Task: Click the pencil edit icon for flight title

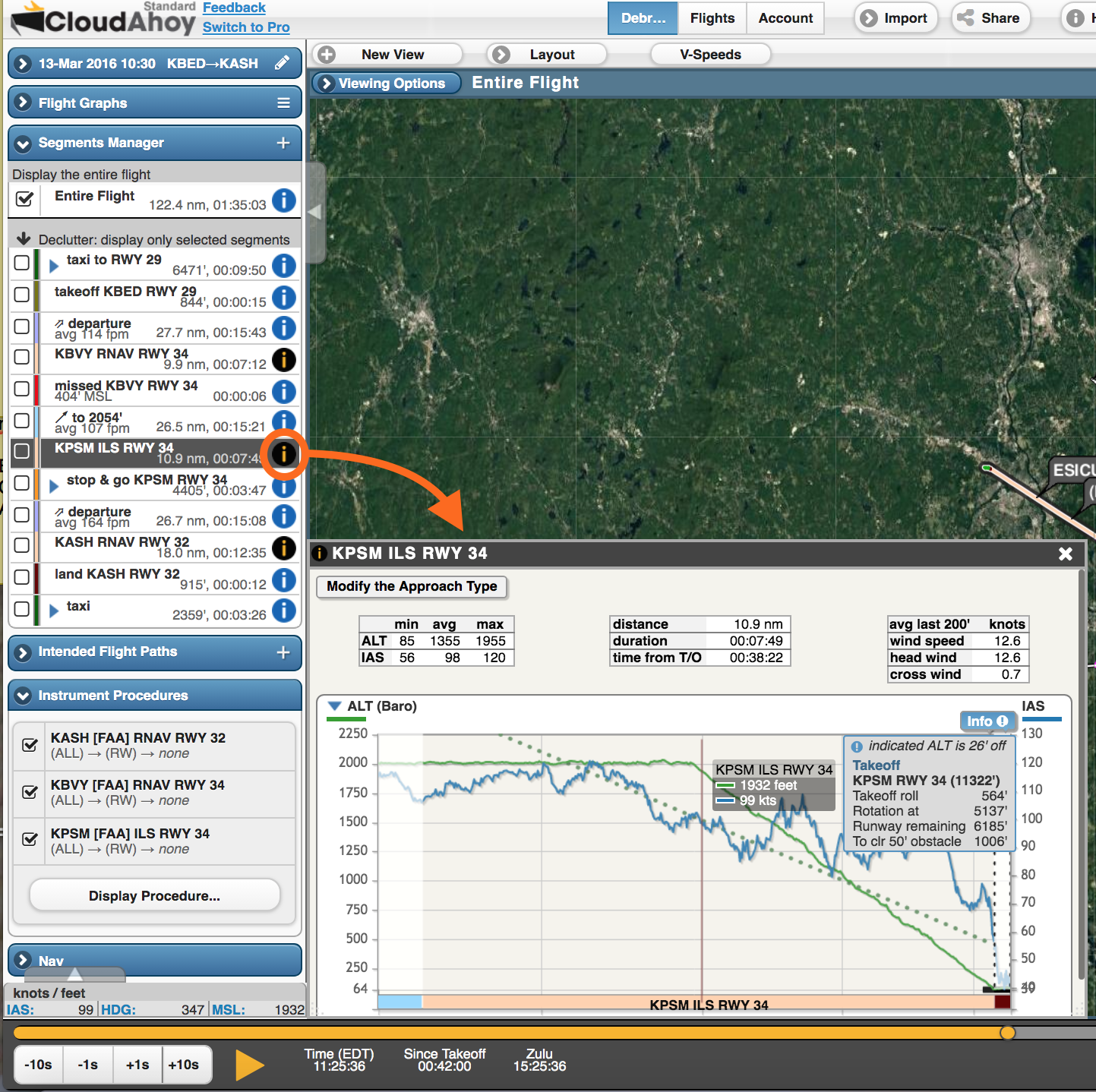Action: coord(282,63)
